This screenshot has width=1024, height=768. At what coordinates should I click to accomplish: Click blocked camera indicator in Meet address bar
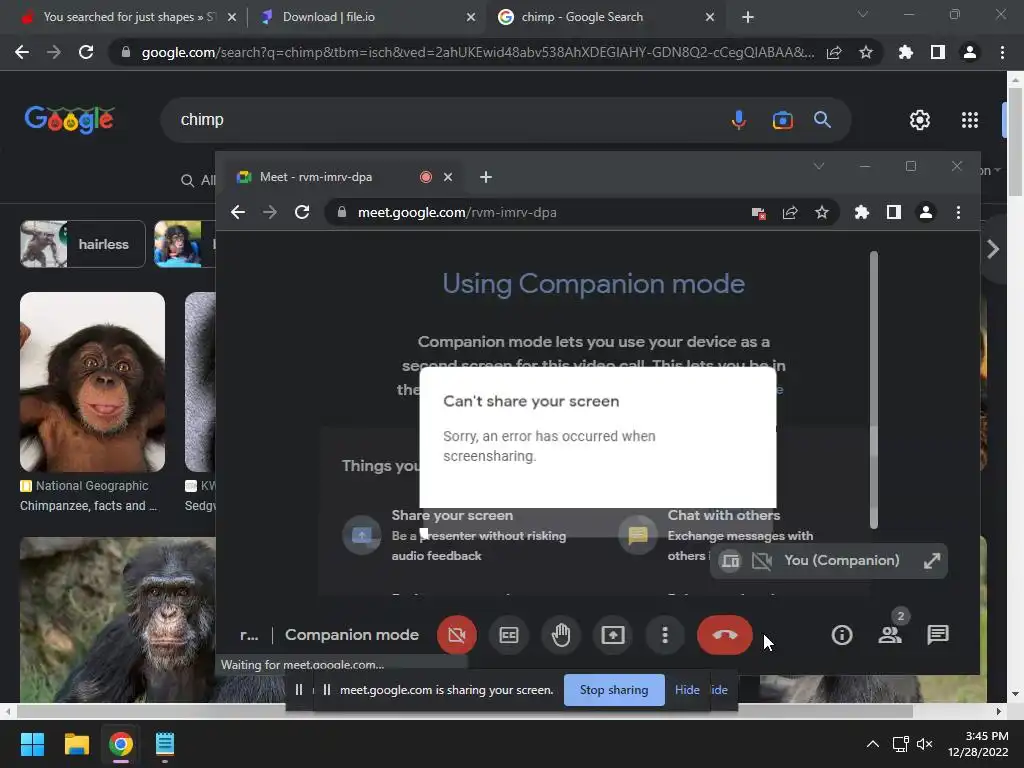click(x=758, y=212)
